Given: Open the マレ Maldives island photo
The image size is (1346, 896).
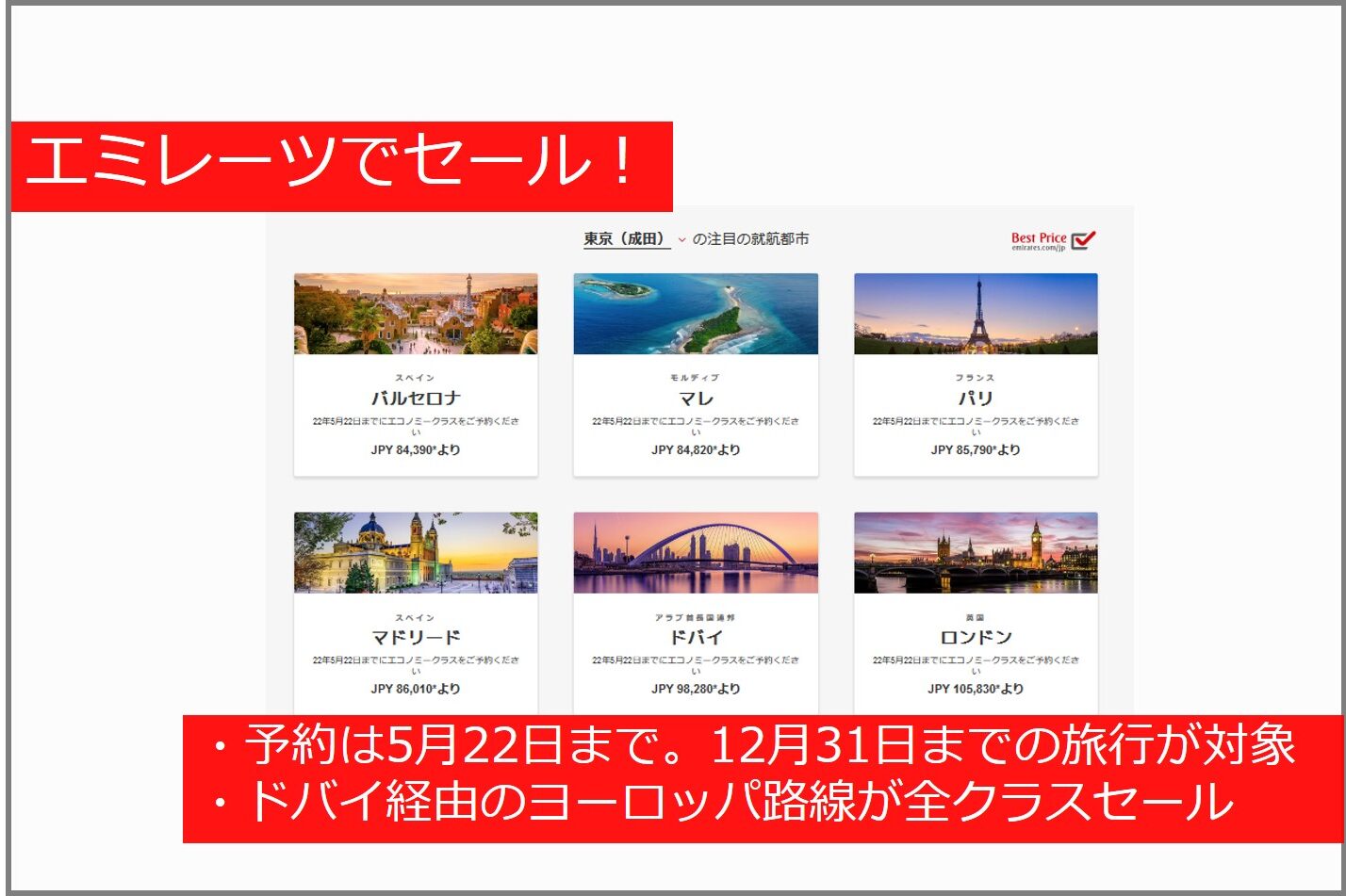Looking at the screenshot, I should pos(696,314).
